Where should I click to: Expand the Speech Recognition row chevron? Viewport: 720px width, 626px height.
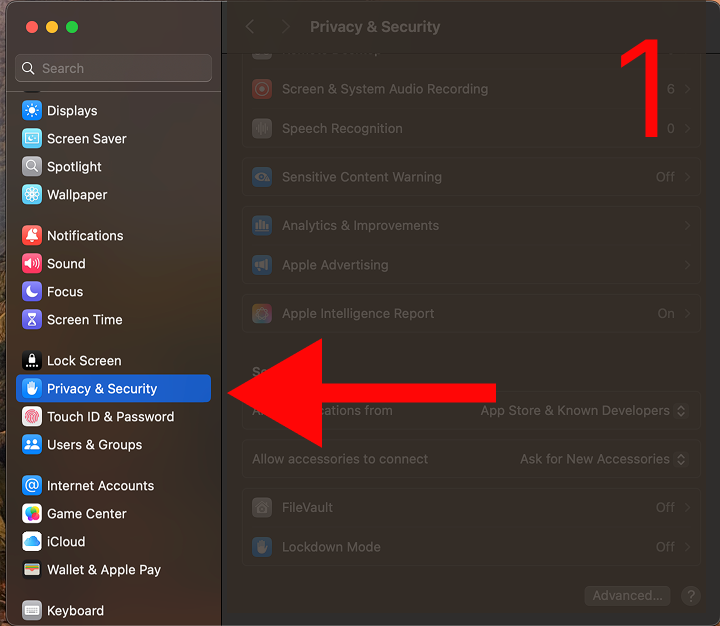[x=687, y=129]
